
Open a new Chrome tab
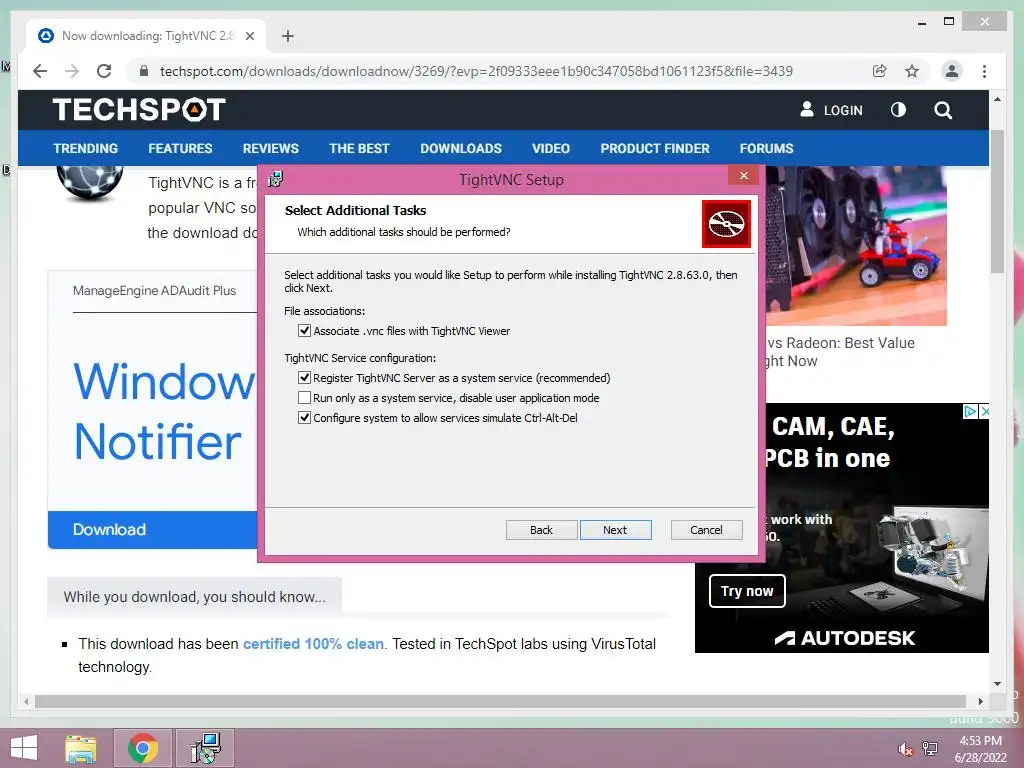pyautogui.click(x=288, y=36)
